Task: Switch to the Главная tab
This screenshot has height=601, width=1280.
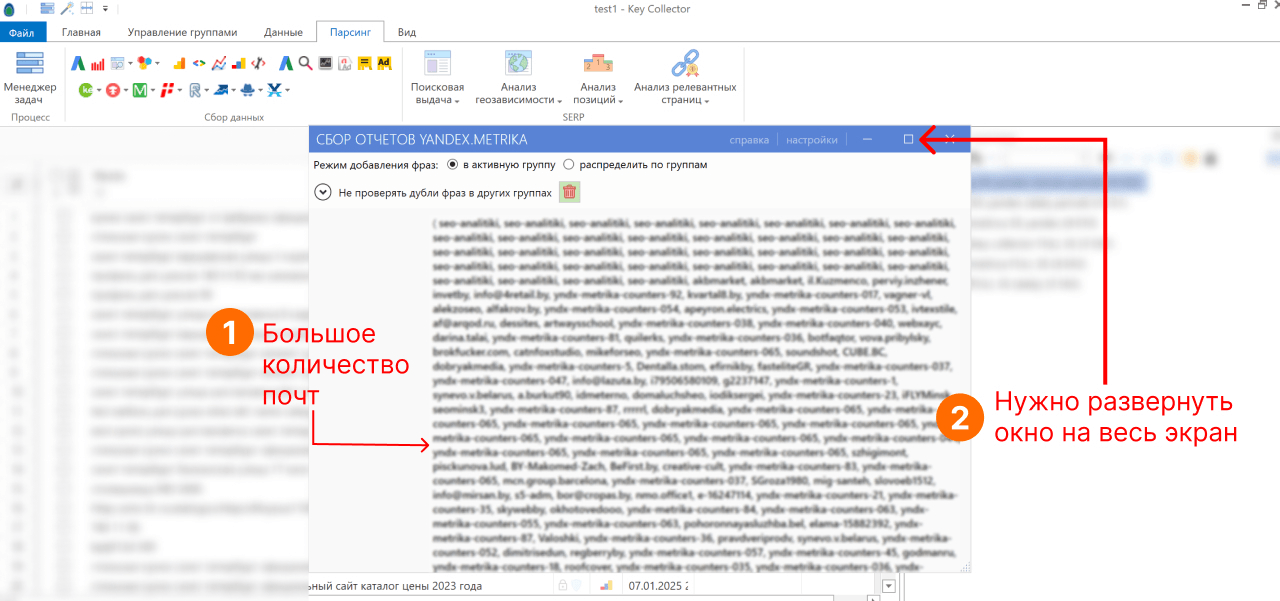Action: click(x=81, y=32)
